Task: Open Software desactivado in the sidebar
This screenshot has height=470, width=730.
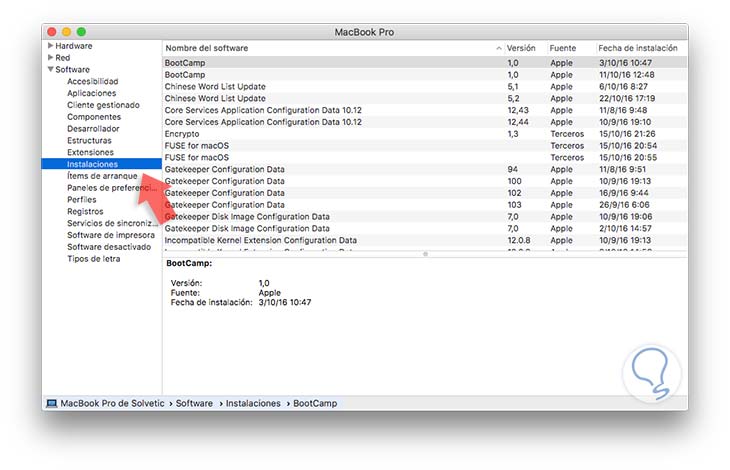Action: 109,247
